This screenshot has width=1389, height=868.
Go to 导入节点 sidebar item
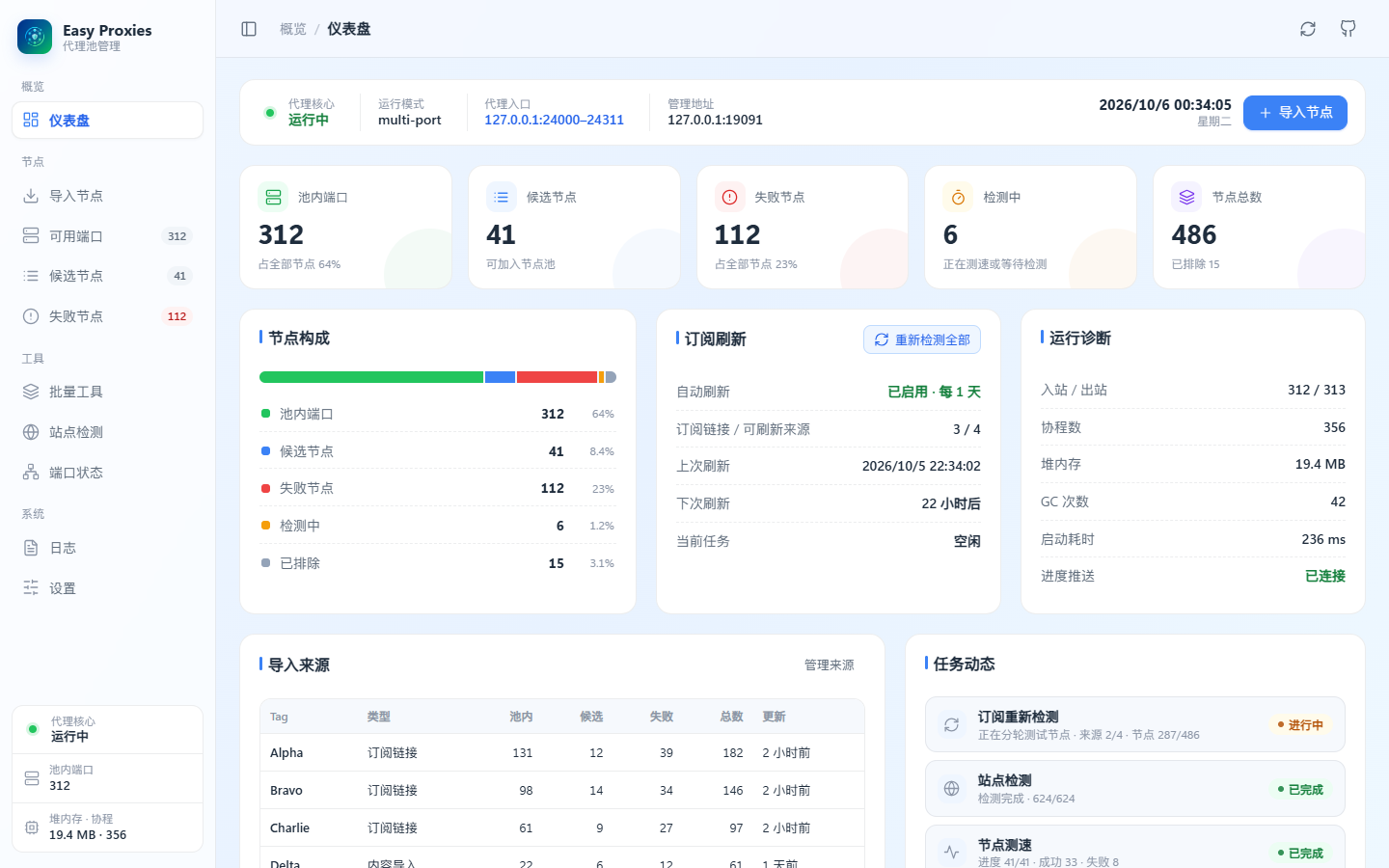tap(107, 196)
